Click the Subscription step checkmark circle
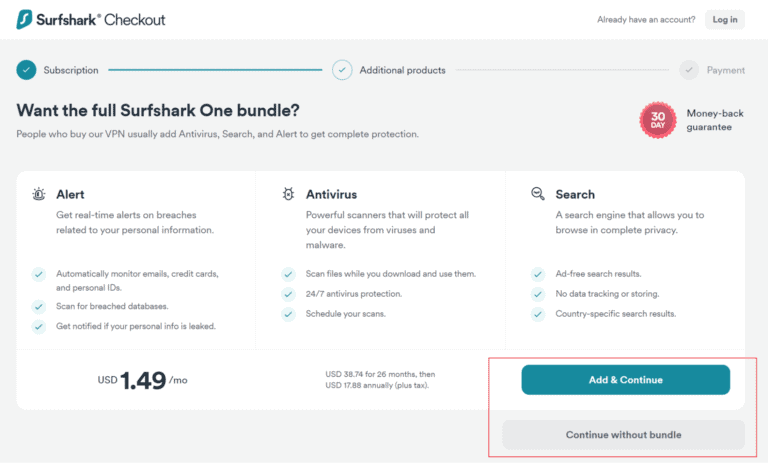Screen dimensions: 768x463 [26, 70]
